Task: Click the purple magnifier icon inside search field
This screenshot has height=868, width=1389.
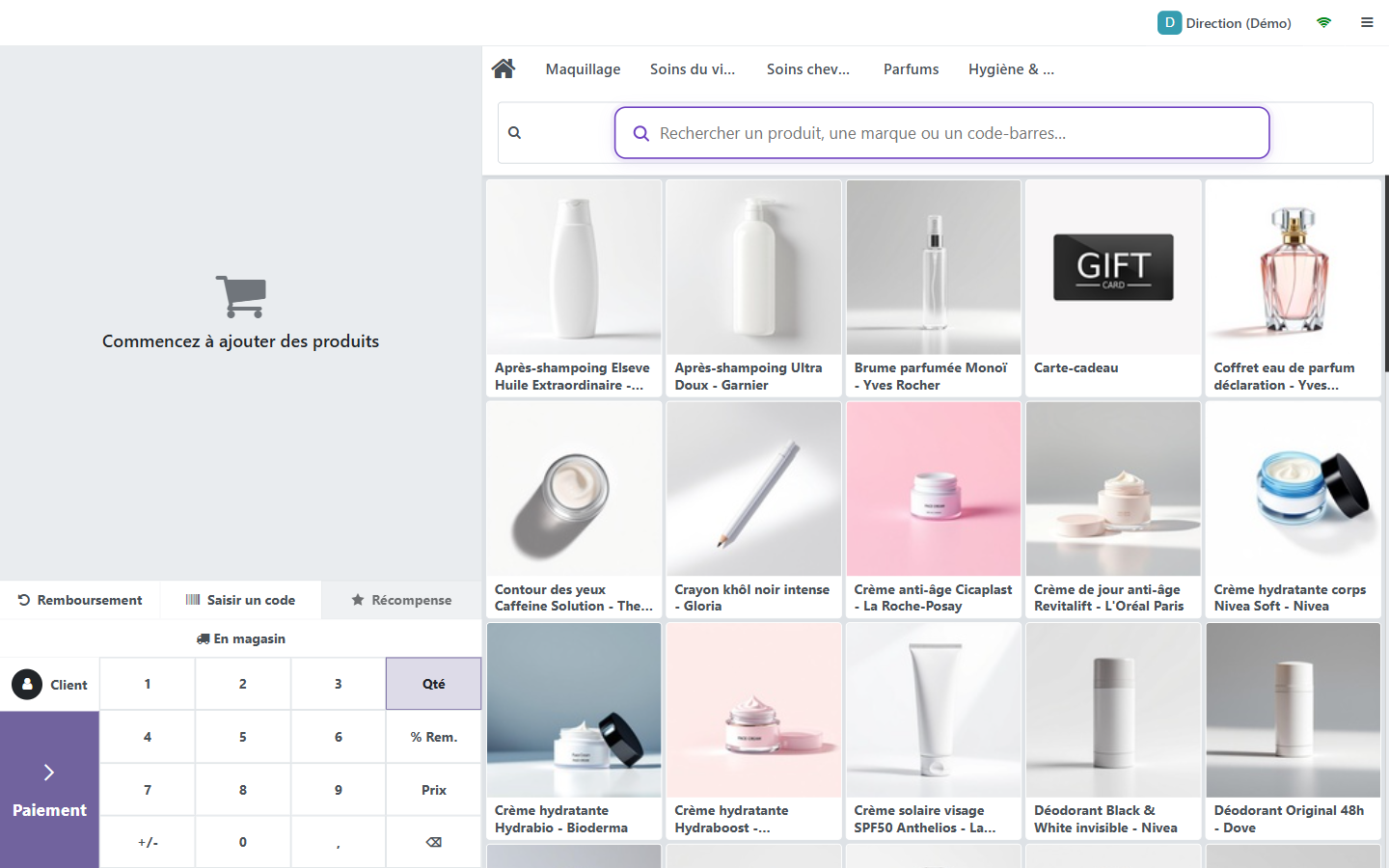Action: click(640, 133)
